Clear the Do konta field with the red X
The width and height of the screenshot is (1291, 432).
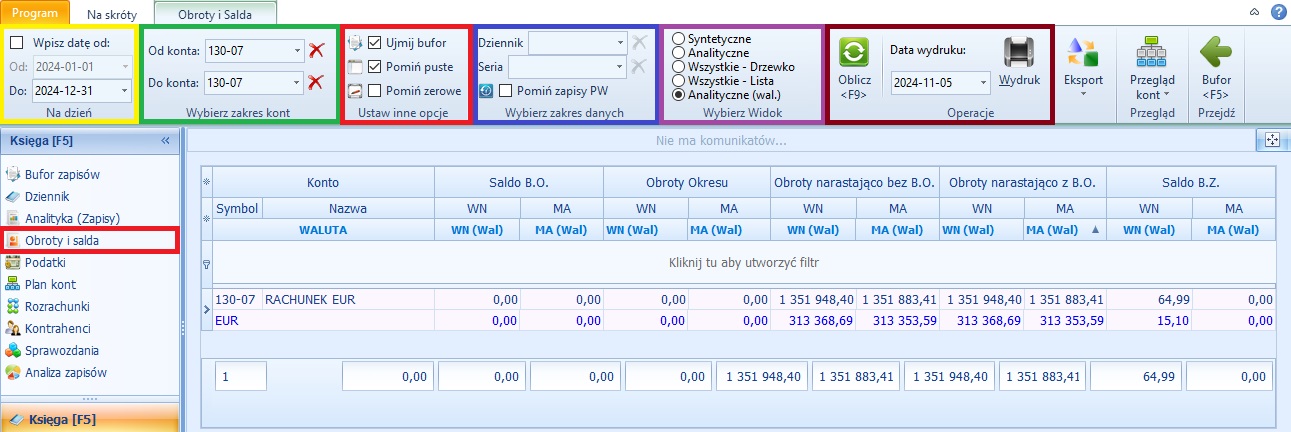317,83
